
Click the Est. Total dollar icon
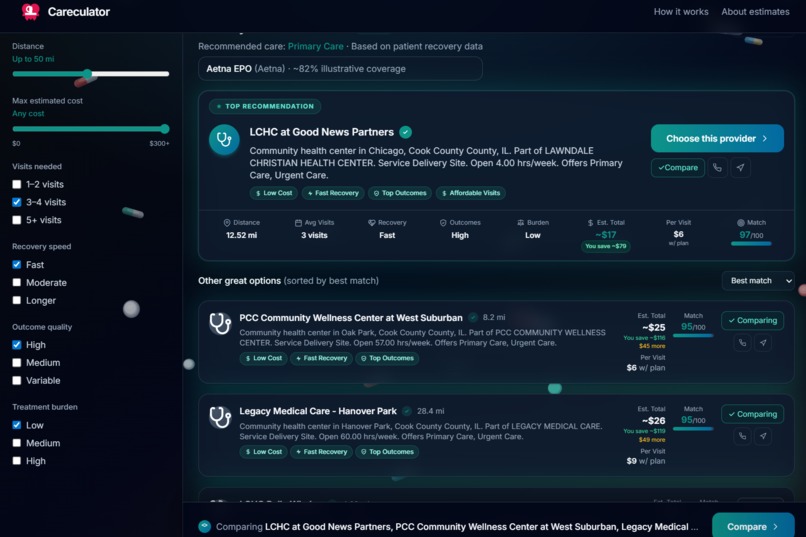pyautogui.click(x=591, y=223)
